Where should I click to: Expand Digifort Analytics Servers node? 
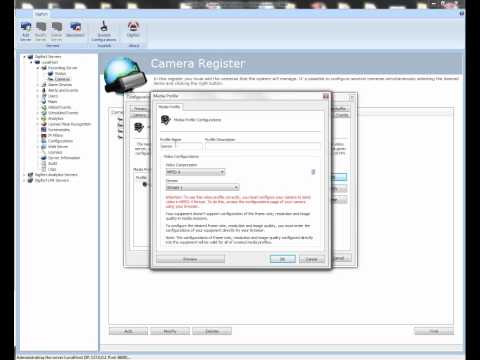click(x=24, y=175)
